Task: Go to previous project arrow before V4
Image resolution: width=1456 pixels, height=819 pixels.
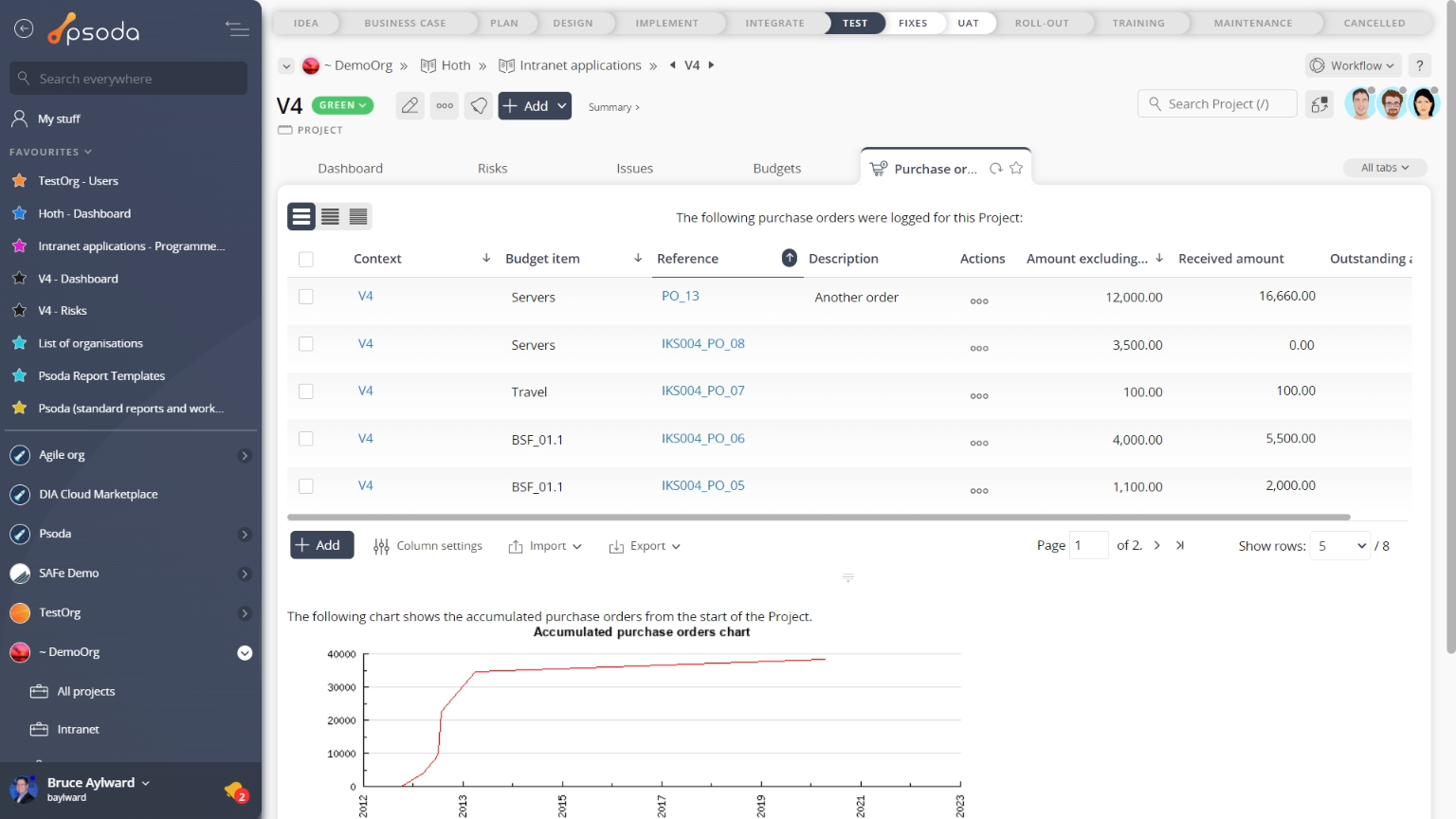Action: (672, 65)
